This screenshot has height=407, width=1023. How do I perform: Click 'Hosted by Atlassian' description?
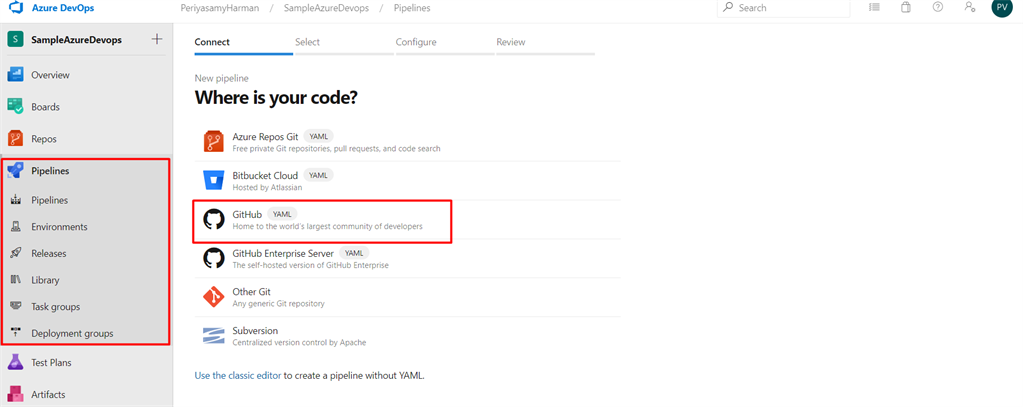coord(265,187)
